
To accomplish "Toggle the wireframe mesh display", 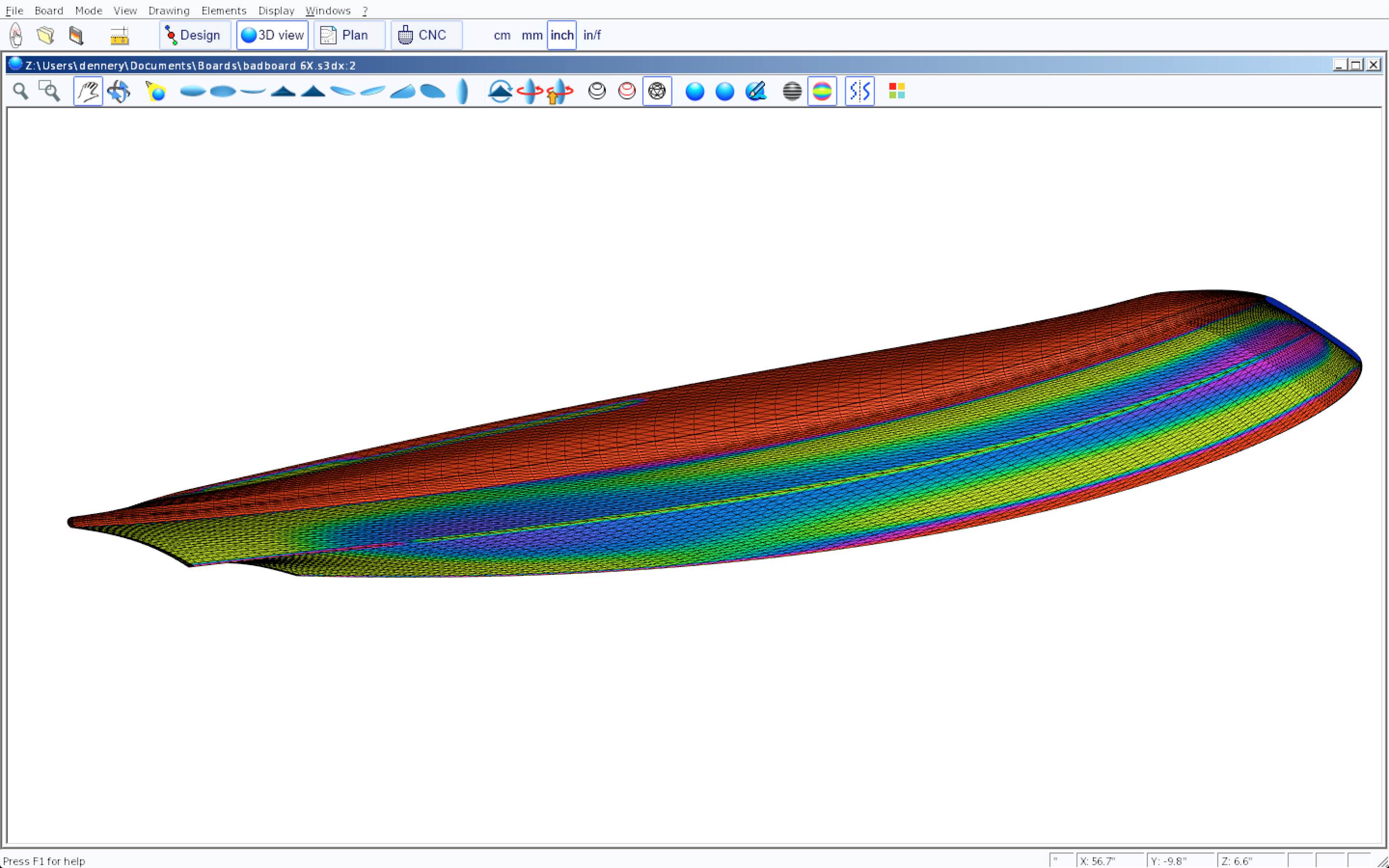I will (656, 91).
